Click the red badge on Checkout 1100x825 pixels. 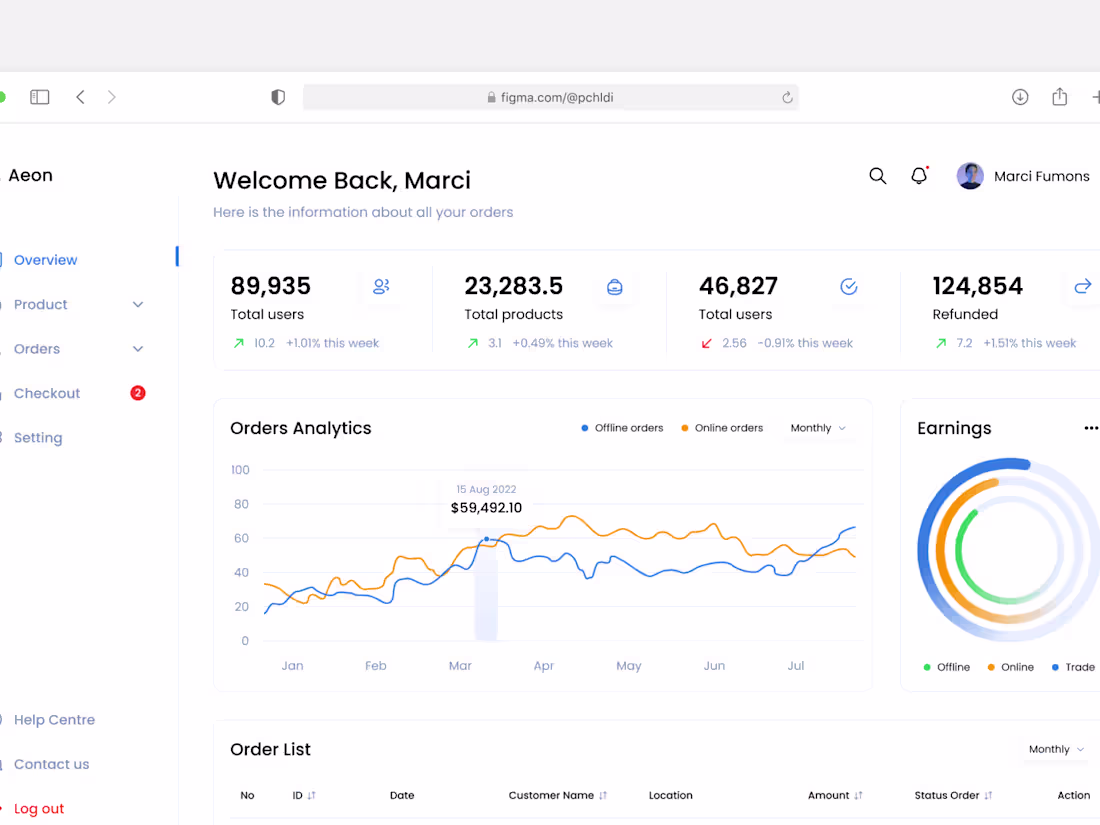(137, 393)
